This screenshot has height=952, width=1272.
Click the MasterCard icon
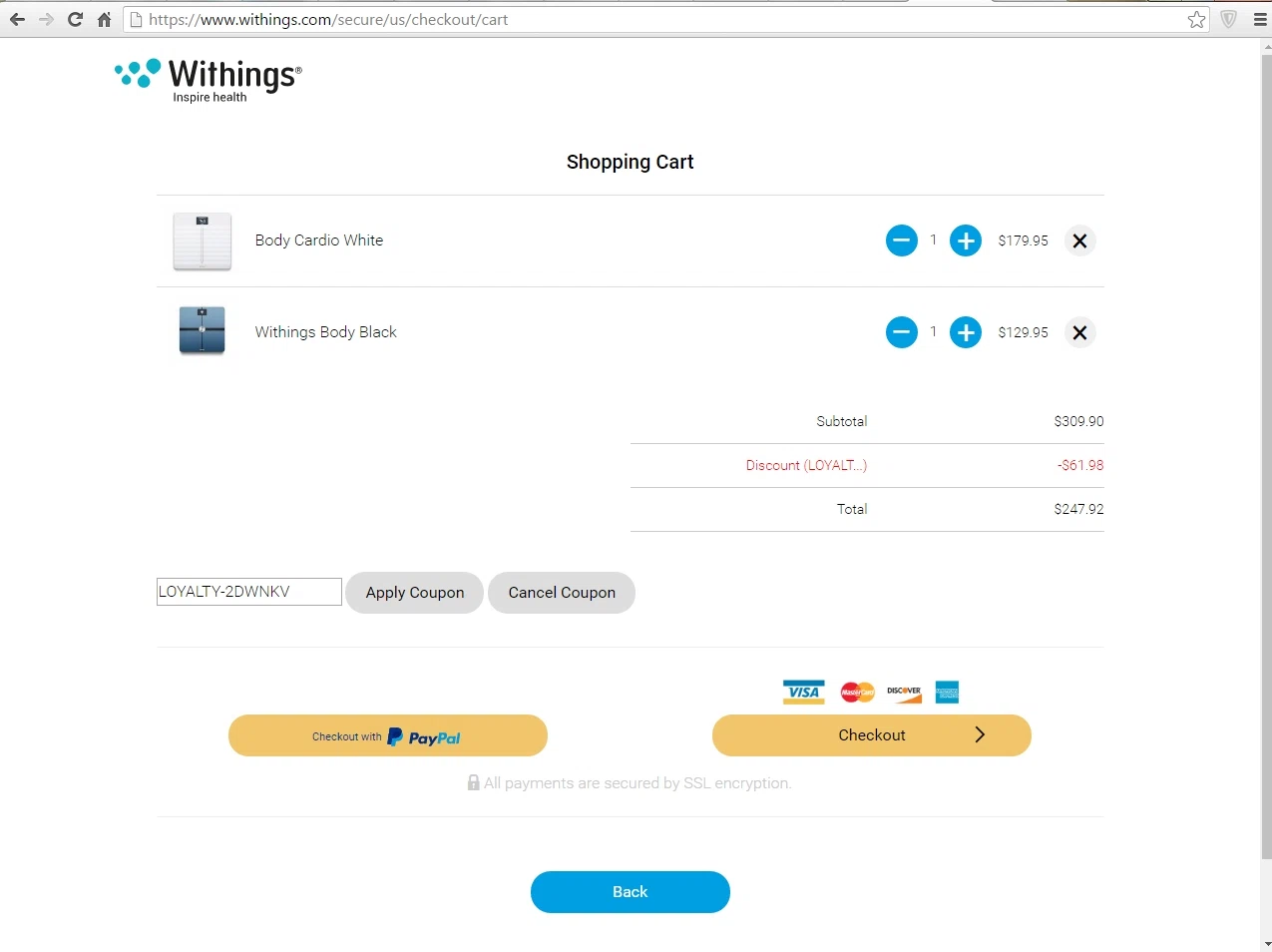pos(857,692)
